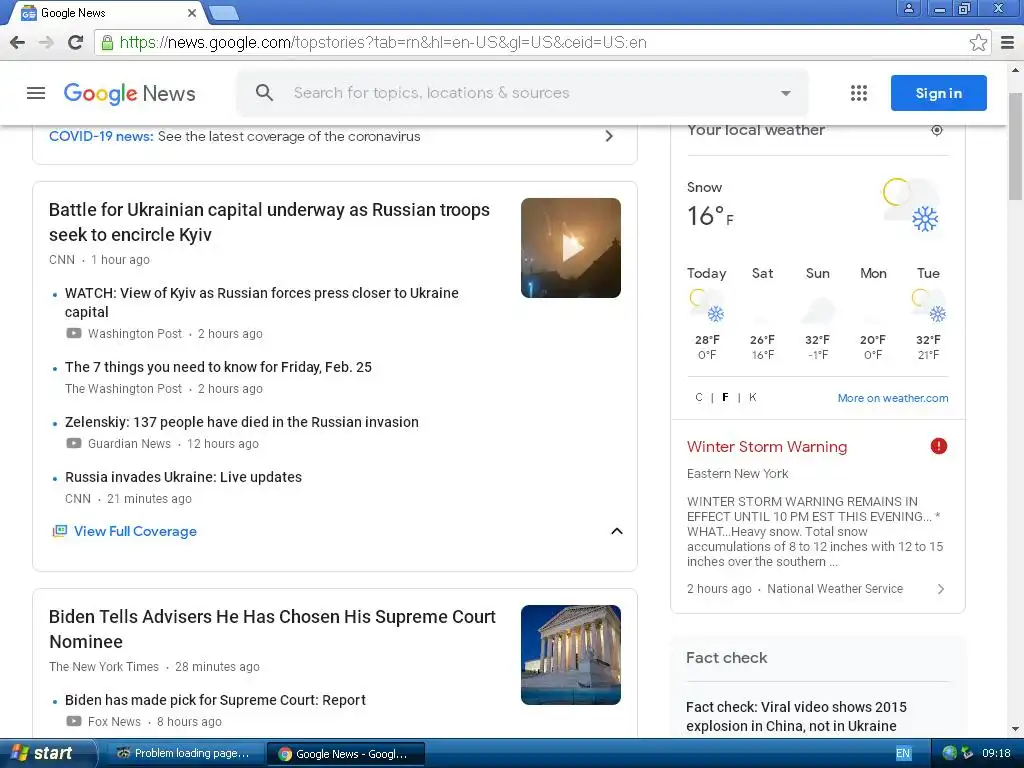This screenshot has height=768, width=1024.
Task: Go back to previous page
Action: [18, 42]
